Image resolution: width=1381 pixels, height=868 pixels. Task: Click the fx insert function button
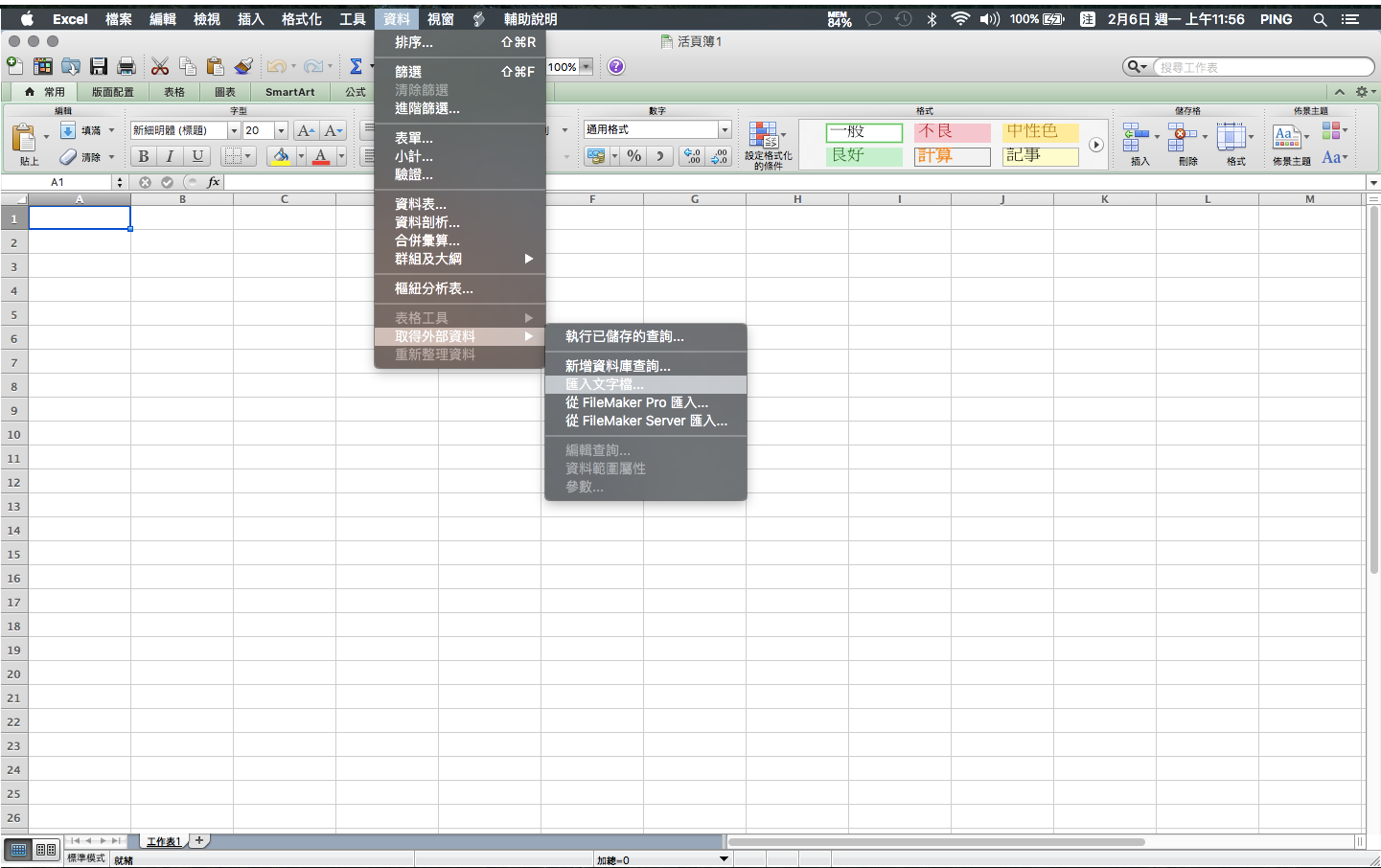click(x=214, y=182)
